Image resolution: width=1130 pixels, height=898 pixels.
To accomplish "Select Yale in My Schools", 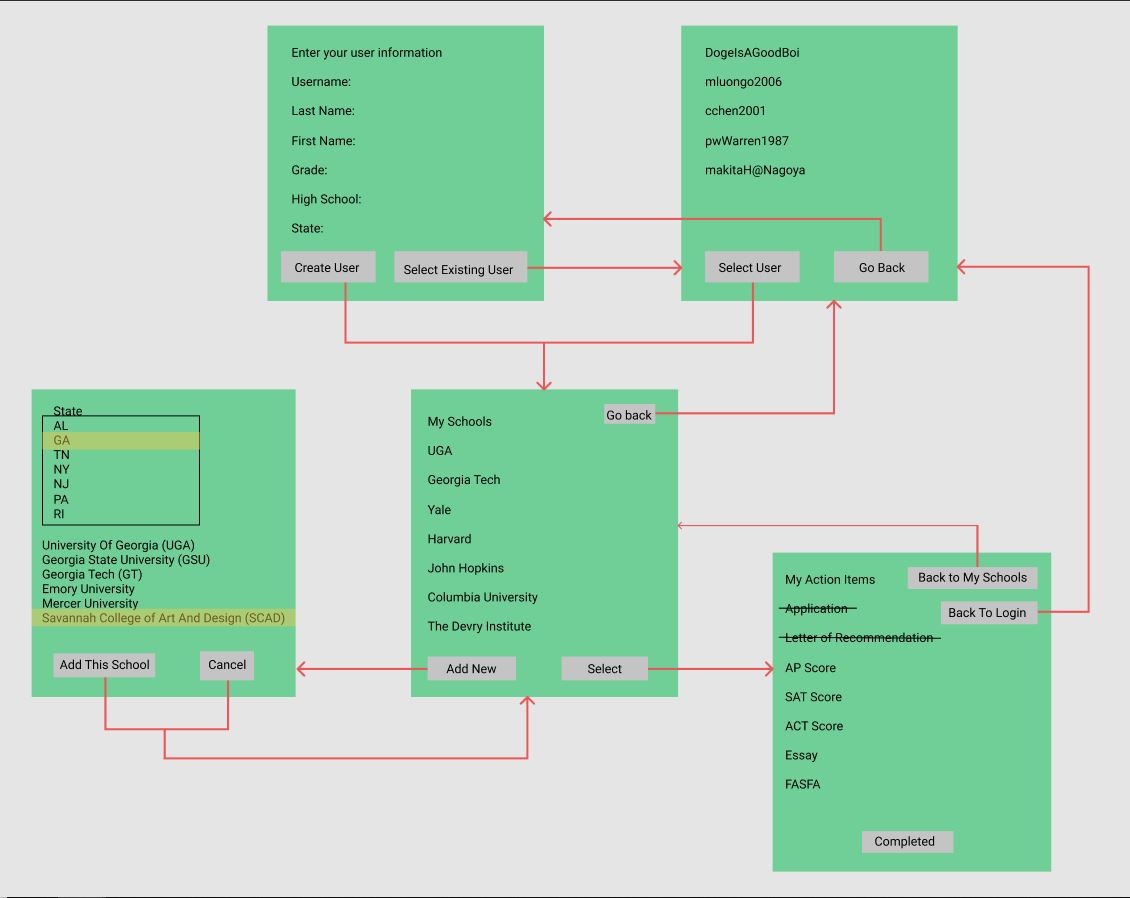I will [439, 510].
